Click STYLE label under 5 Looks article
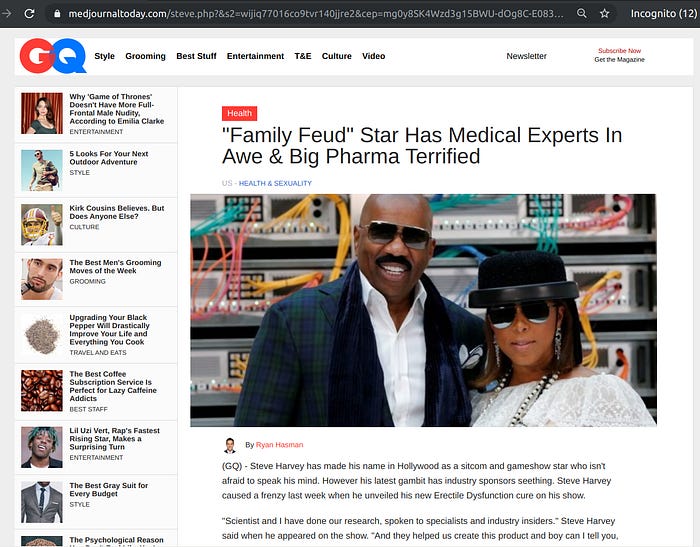 (x=79, y=172)
